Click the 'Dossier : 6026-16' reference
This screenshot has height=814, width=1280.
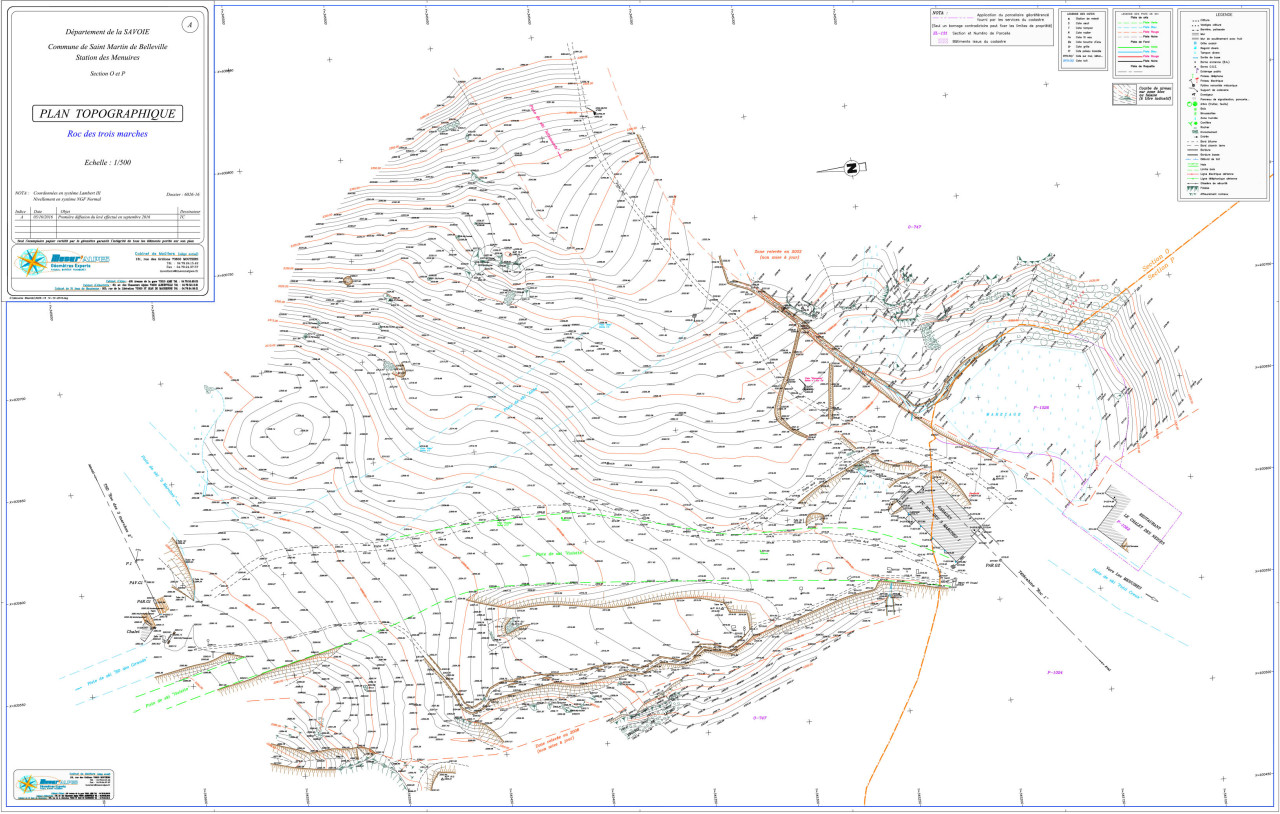point(183,194)
